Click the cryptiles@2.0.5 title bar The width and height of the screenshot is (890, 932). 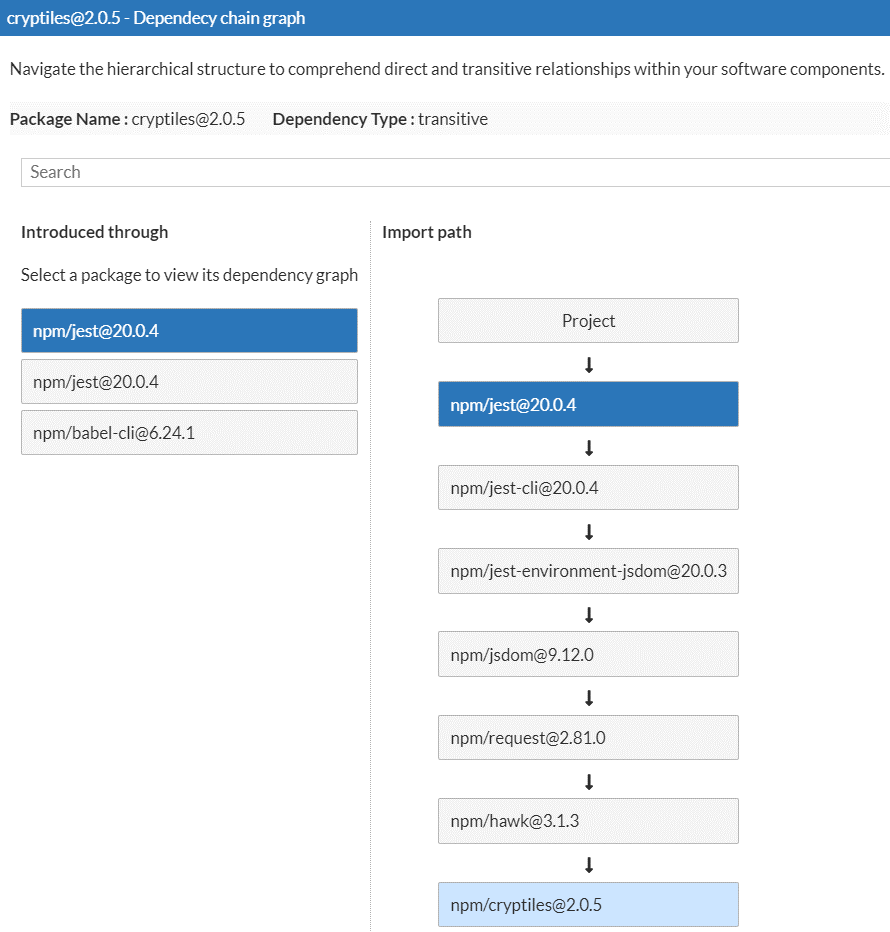click(x=155, y=18)
